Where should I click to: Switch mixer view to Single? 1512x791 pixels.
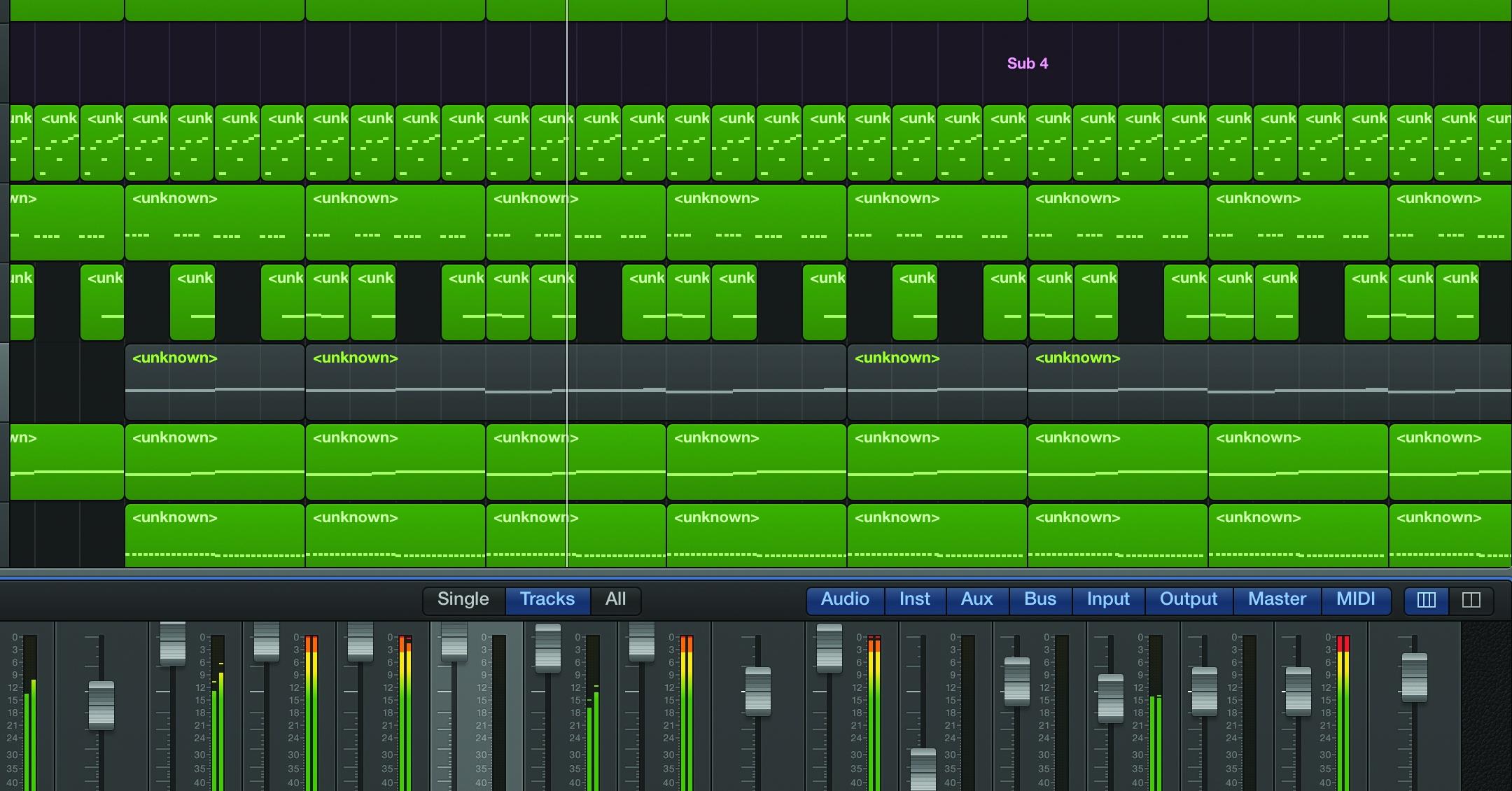point(463,599)
